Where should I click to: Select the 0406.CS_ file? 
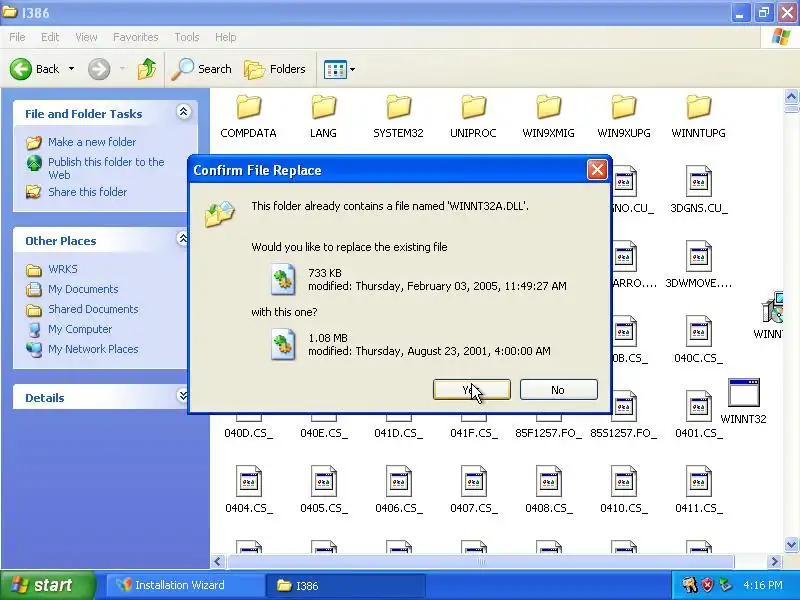coord(398,490)
